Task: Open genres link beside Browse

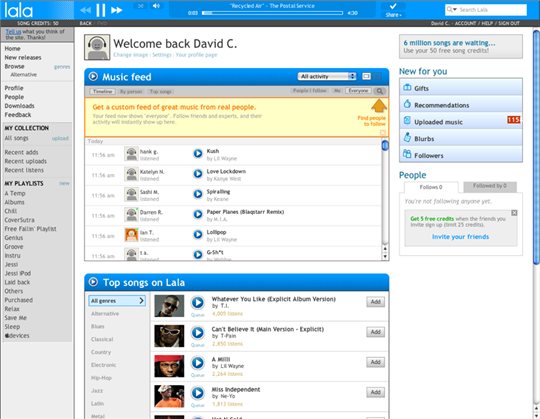Action: (x=62, y=67)
